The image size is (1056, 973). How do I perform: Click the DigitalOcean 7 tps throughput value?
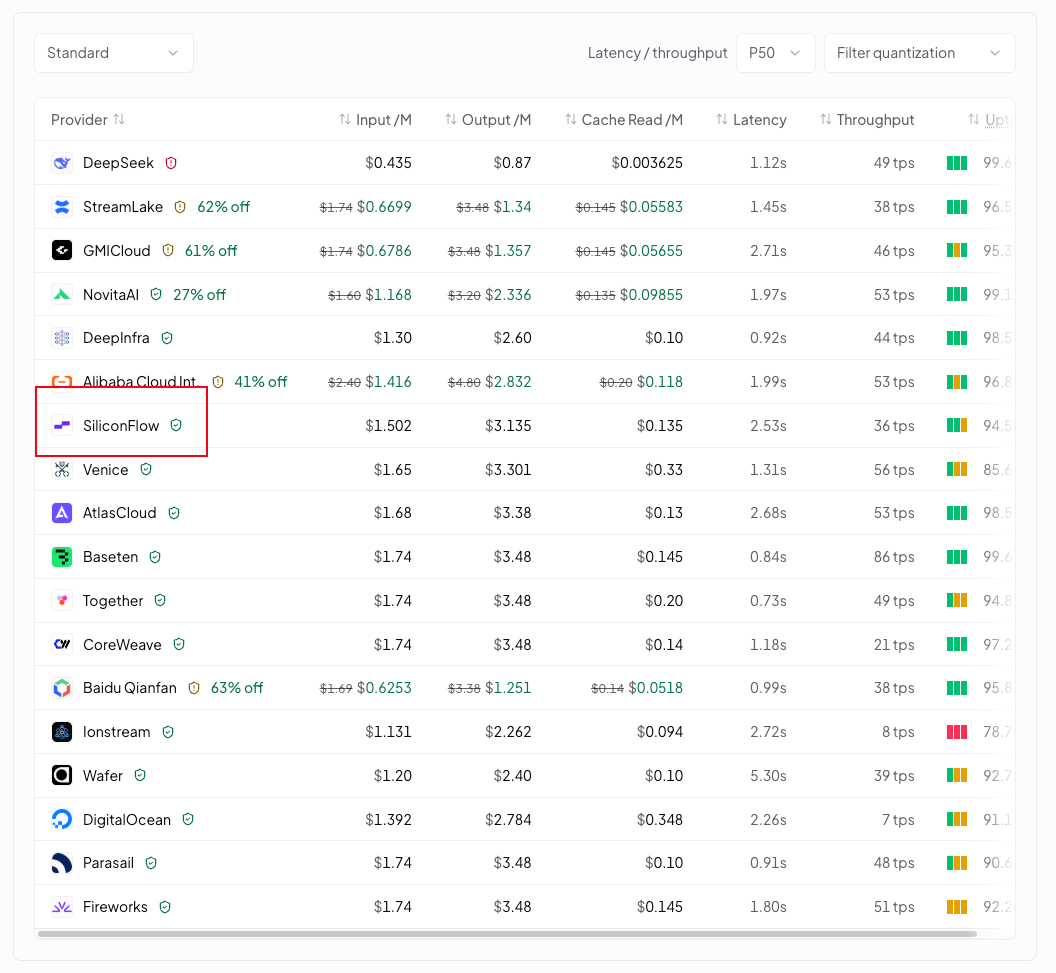pyautogui.click(x=898, y=819)
